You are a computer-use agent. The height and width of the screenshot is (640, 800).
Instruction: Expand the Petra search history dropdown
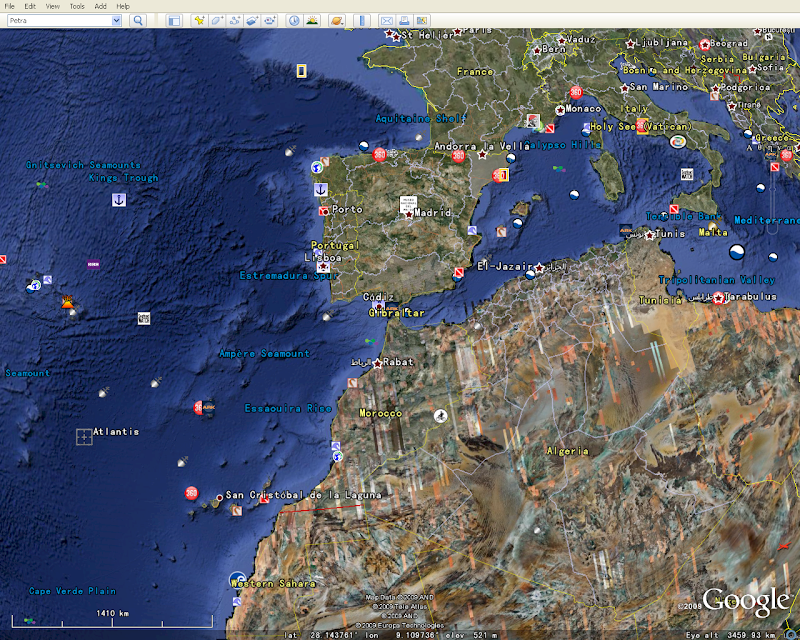116,20
